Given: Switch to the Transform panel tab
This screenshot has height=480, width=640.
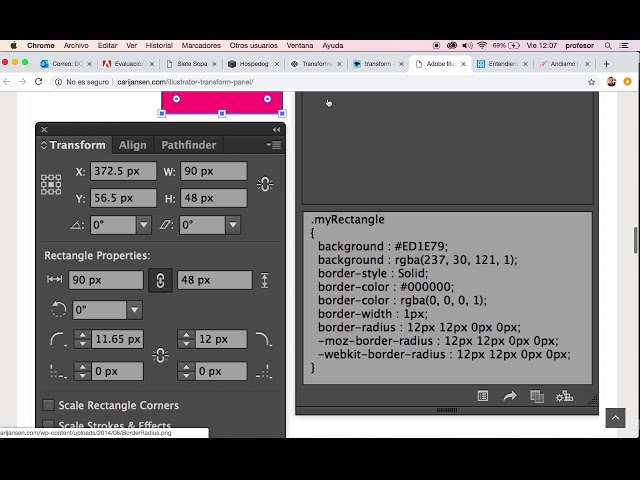Looking at the screenshot, I should click(74, 145).
